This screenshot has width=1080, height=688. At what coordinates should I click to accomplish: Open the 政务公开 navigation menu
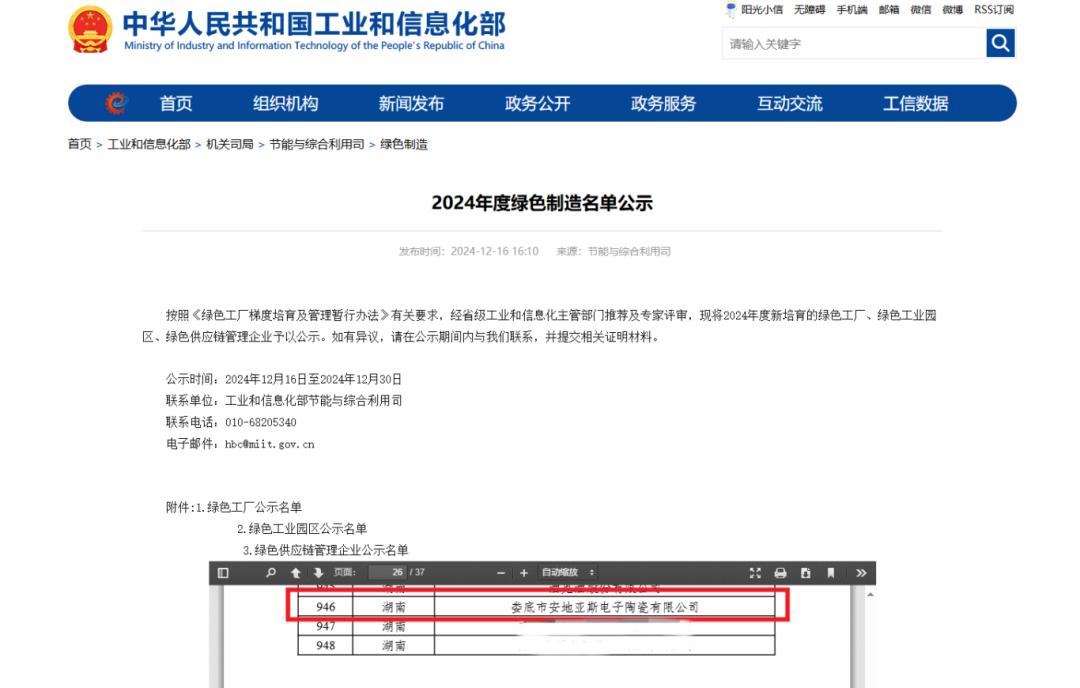pos(537,104)
